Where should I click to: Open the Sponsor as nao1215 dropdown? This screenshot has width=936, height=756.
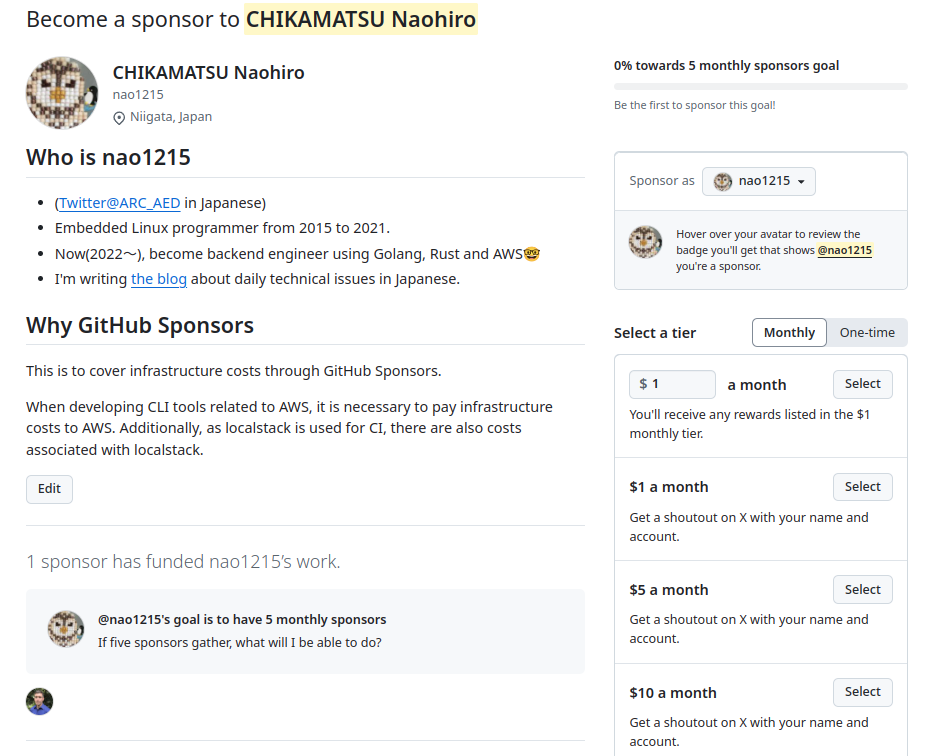[x=759, y=181]
